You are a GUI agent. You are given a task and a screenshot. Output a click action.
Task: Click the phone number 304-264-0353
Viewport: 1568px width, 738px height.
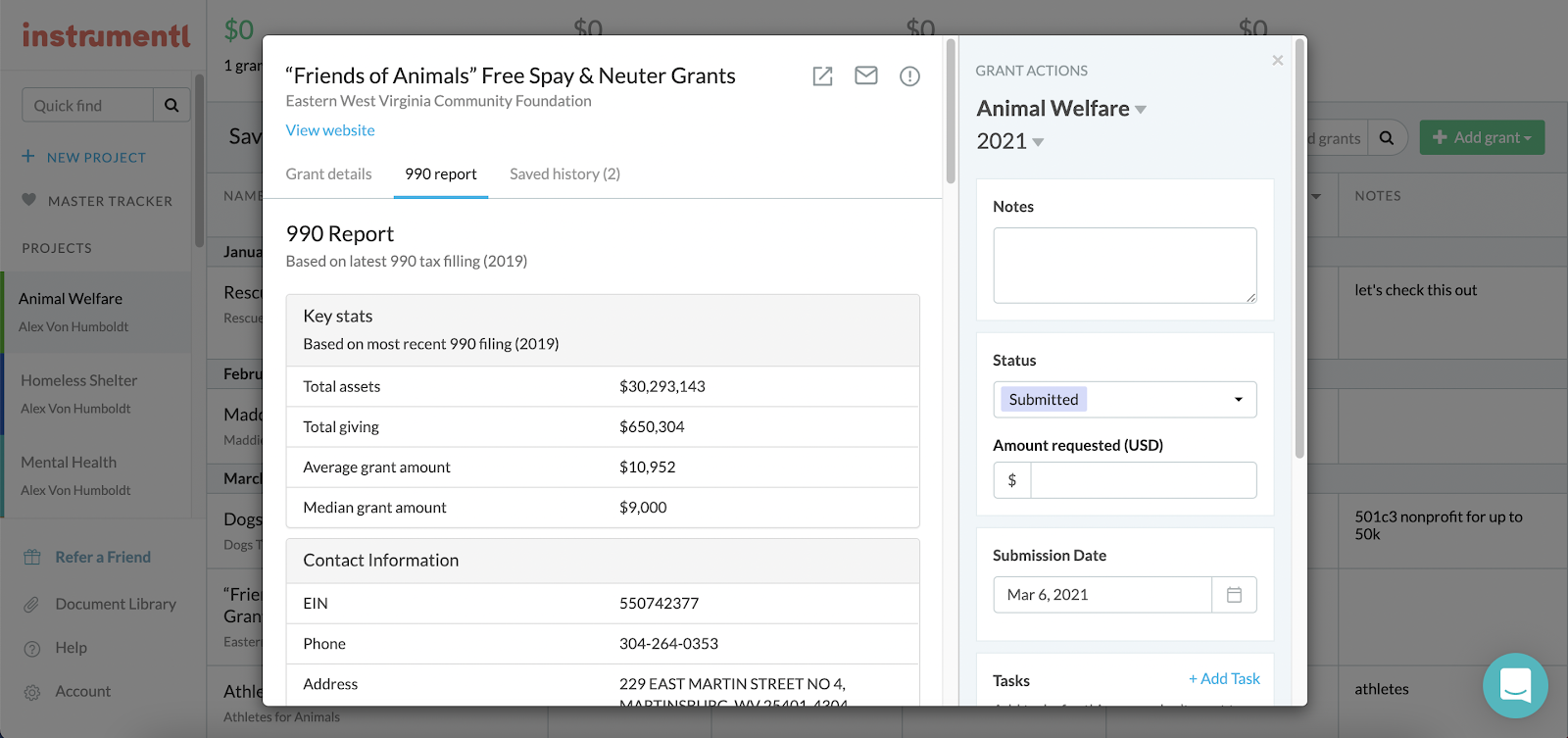pos(668,643)
